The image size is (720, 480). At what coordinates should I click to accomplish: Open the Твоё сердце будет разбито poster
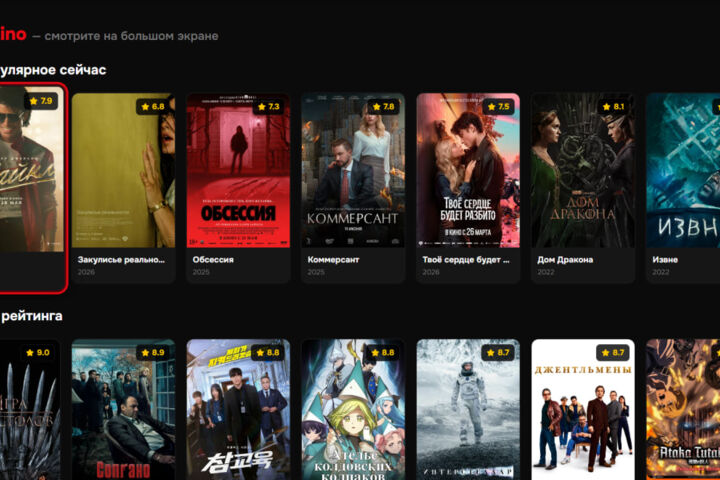point(468,170)
